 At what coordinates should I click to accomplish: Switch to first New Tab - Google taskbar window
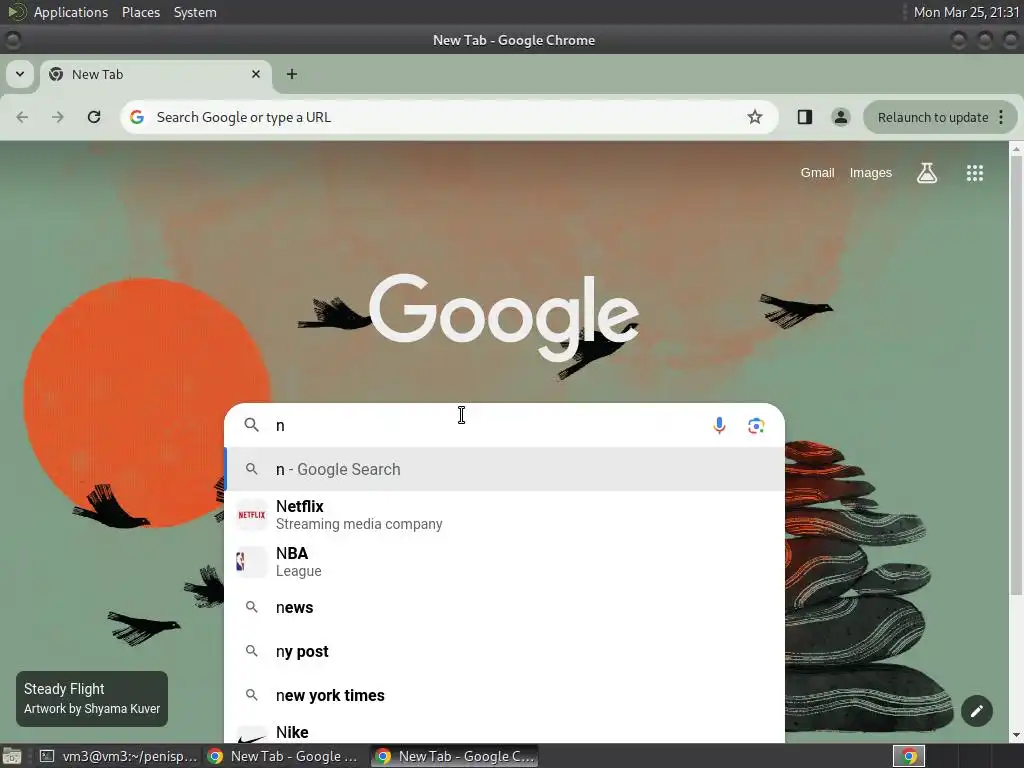pyautogui.click(x=284, y=756)
